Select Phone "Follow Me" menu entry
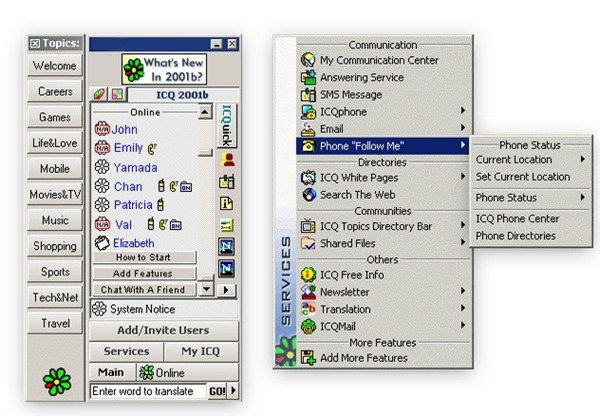The image size is (600, 416). (383, 146)
